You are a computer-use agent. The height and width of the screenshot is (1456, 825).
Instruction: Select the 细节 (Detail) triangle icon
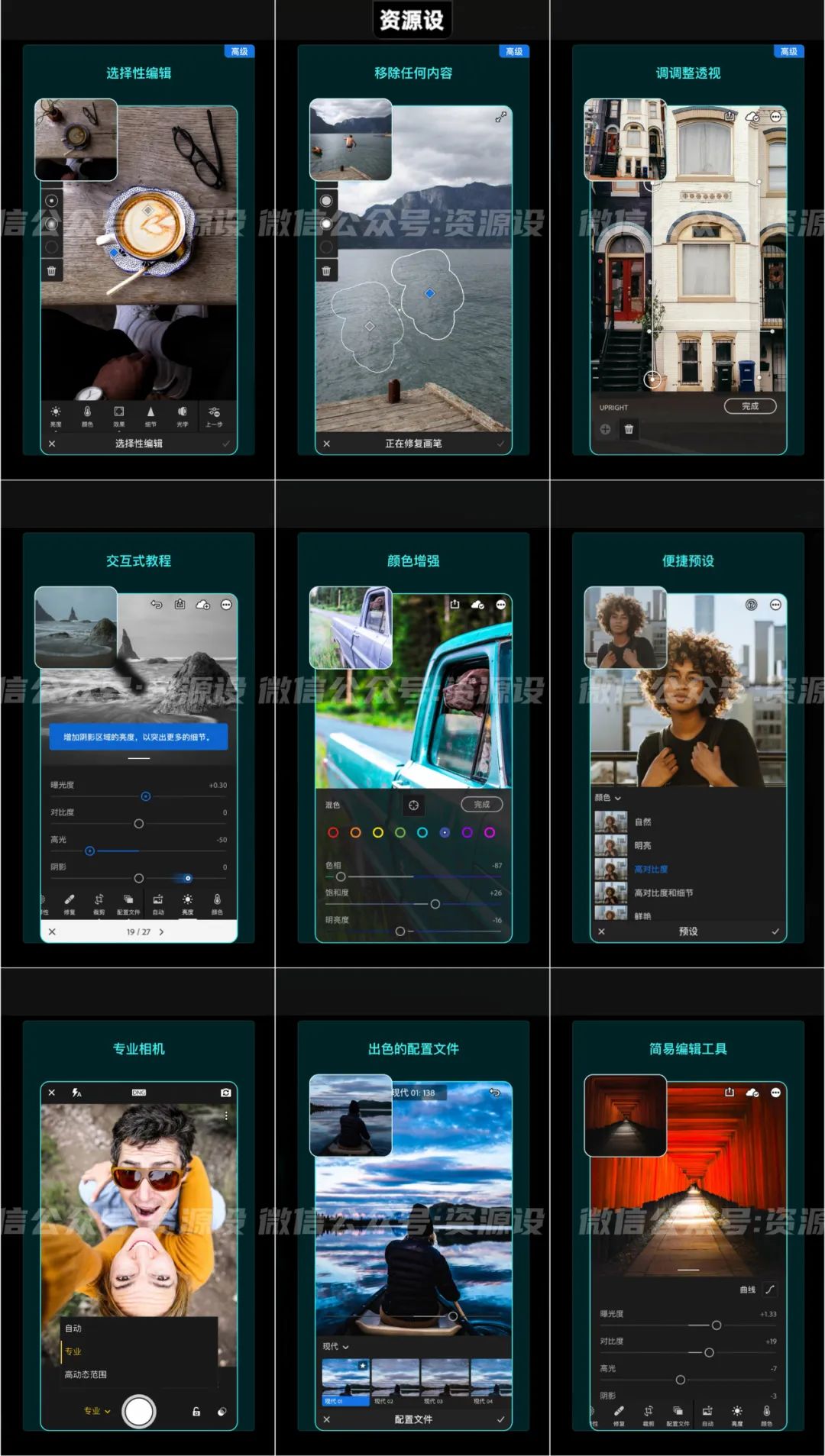(x=150, y=412)
